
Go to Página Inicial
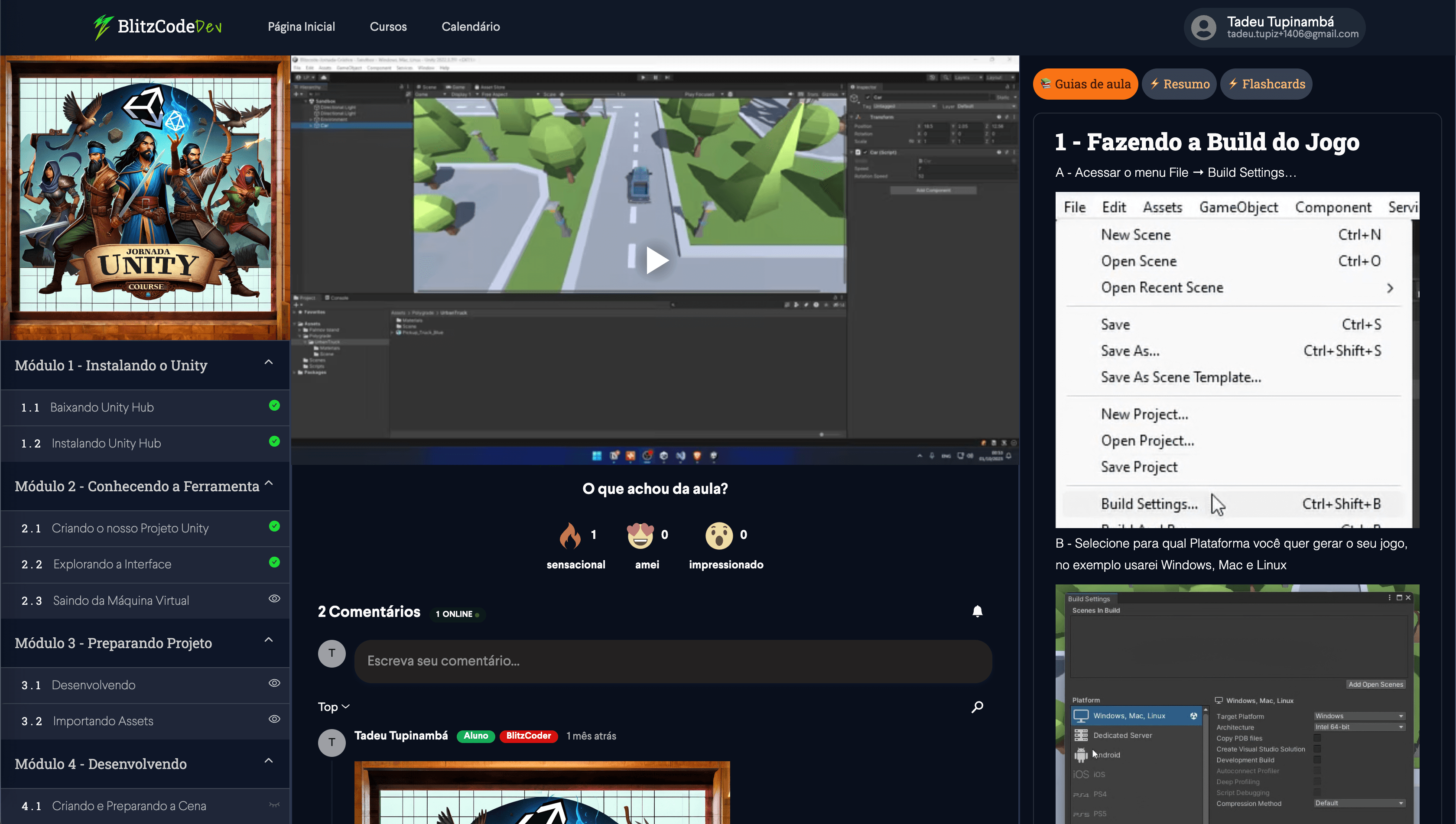click(301, 26)
